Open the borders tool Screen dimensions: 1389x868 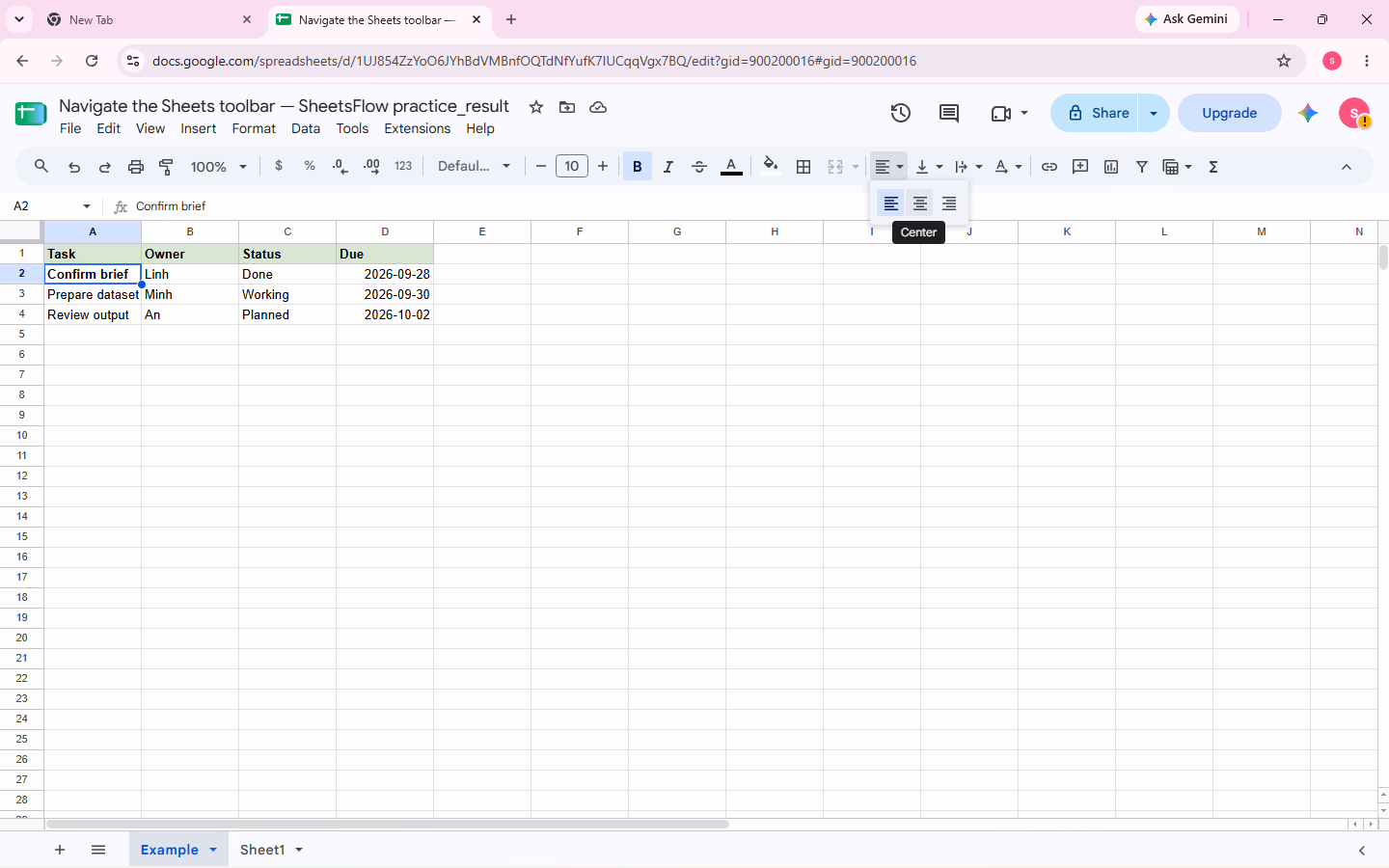pos(803,167)
